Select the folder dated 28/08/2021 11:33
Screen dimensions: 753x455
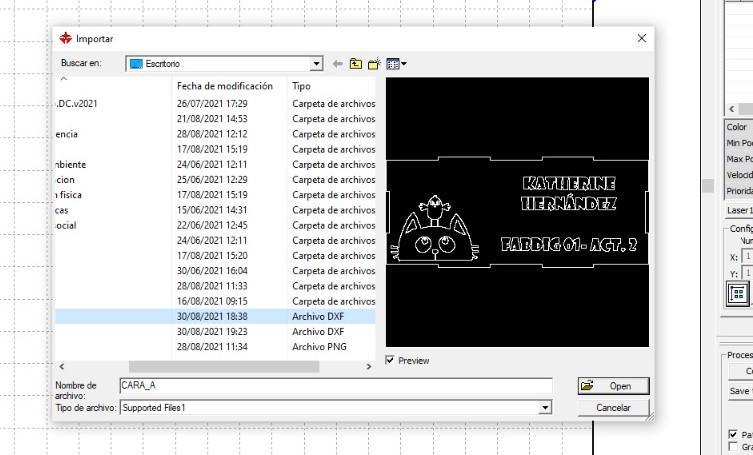pyautogui.click(x=215, y=286)
